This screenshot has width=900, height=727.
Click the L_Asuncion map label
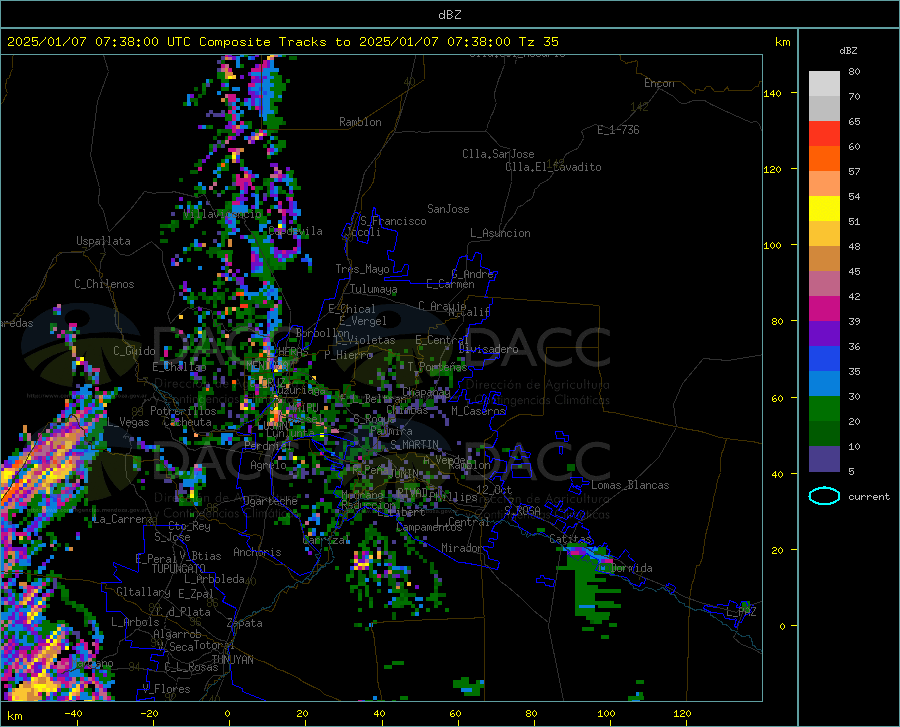click(x=500, y=233)
